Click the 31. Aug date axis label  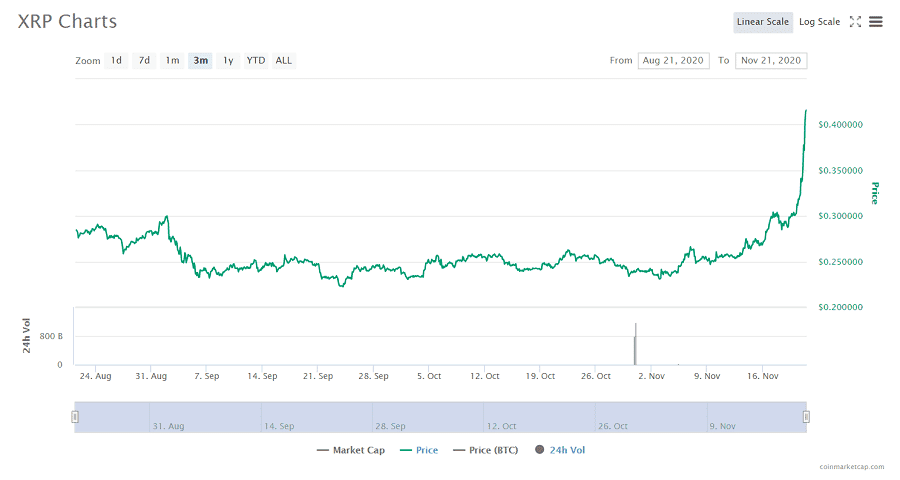[x=151, y=376]
